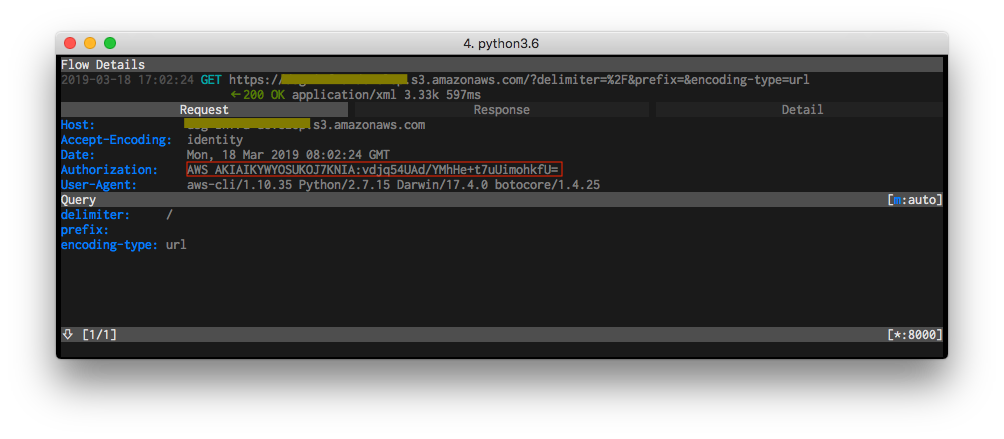Screen dimensions: 1004x439
Task: Open the Detail tab
Action: pyautogui.click(x=802, y=110)
